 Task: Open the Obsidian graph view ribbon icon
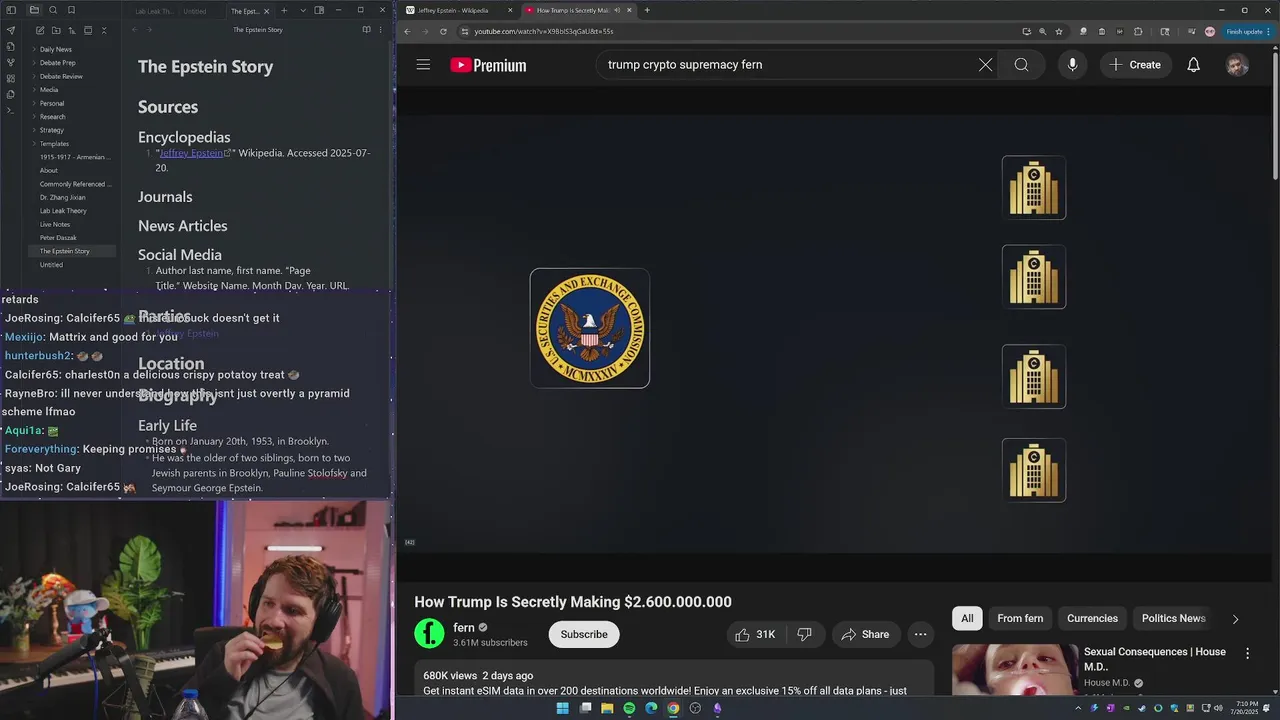[x=11, y=62]
